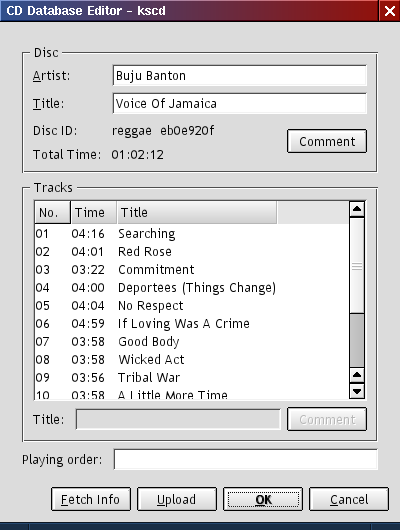Click the Title column header in the track list

(x=197, y=213)
